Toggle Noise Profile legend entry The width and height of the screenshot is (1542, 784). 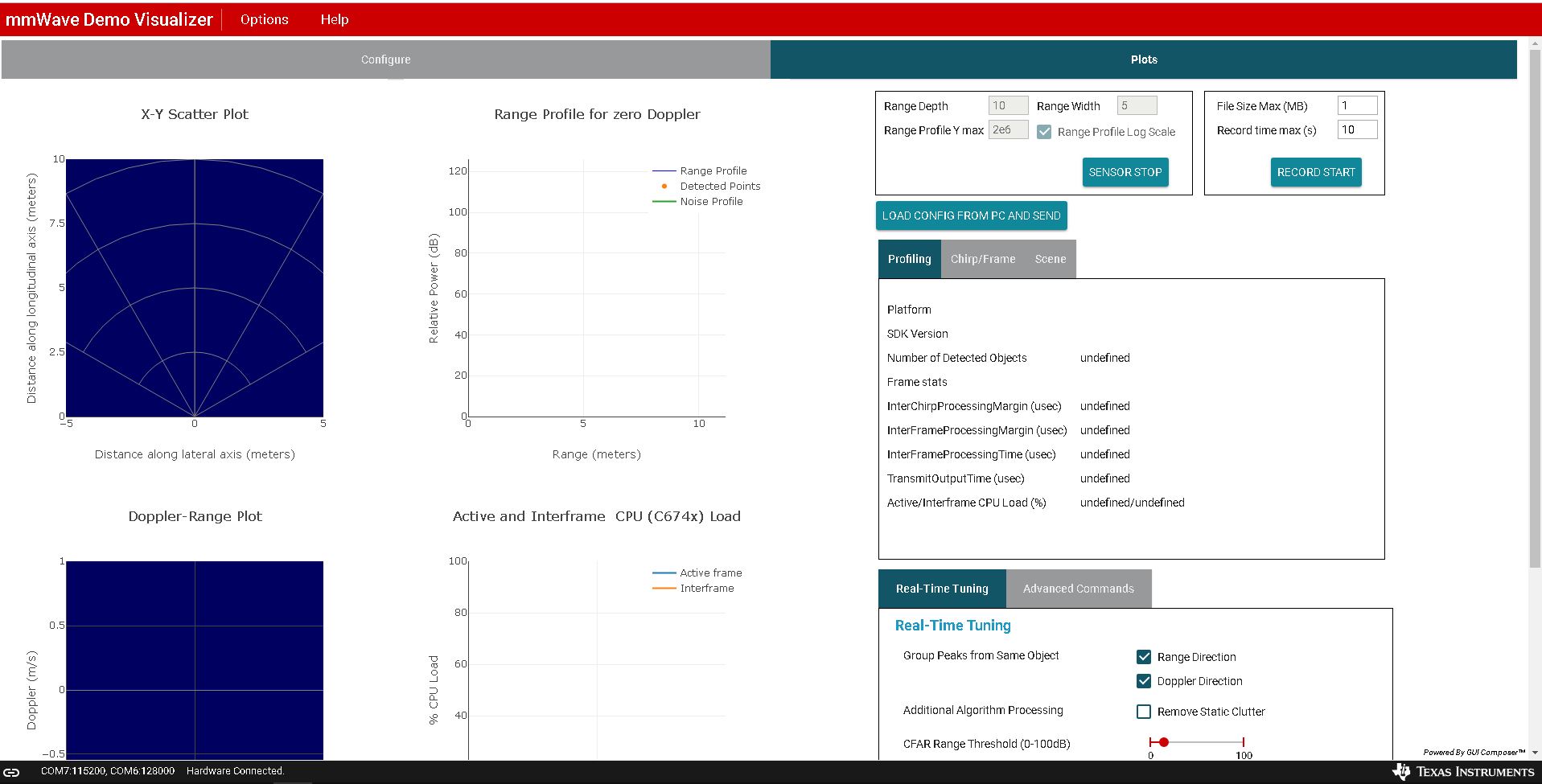click(697, 201)
